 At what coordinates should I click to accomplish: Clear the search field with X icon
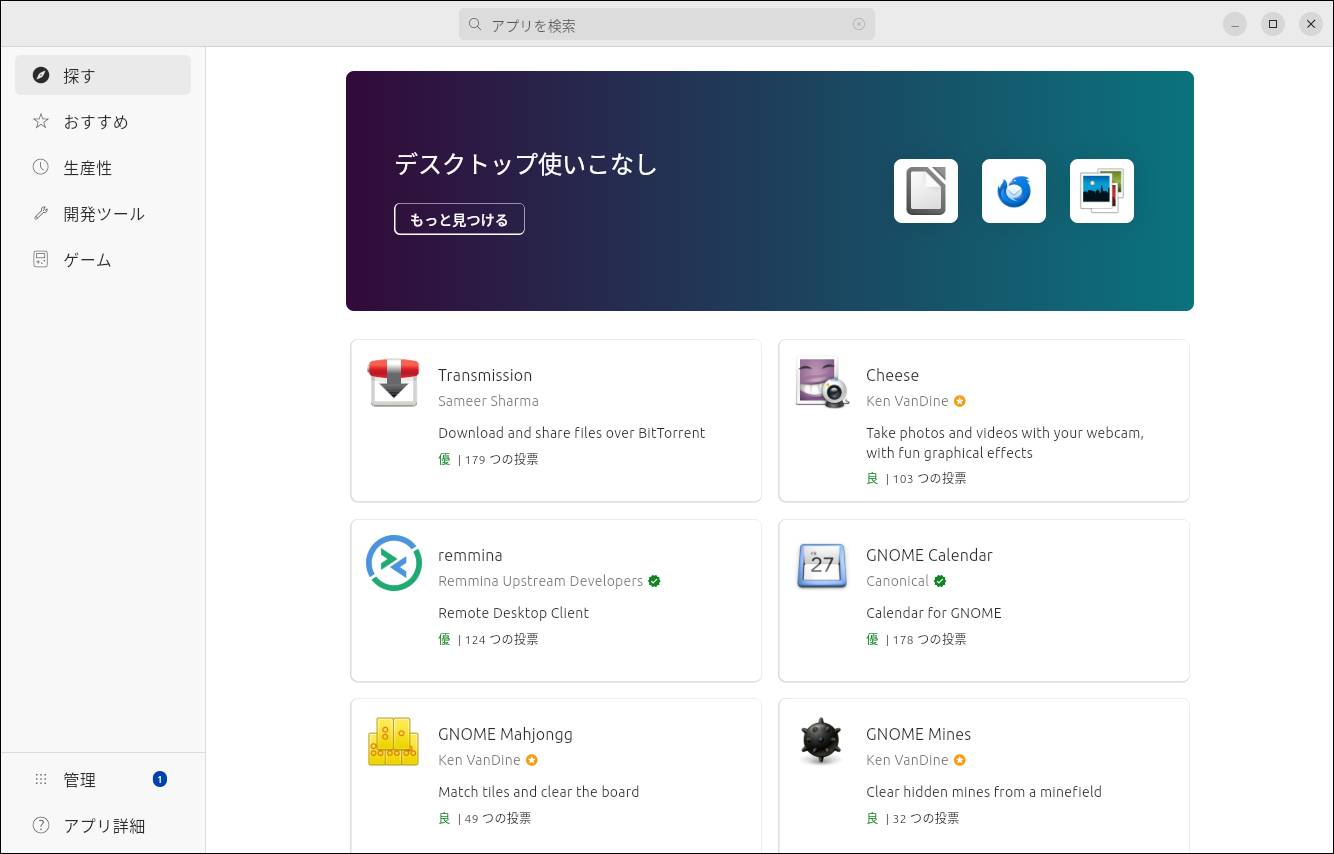point(859,24)
